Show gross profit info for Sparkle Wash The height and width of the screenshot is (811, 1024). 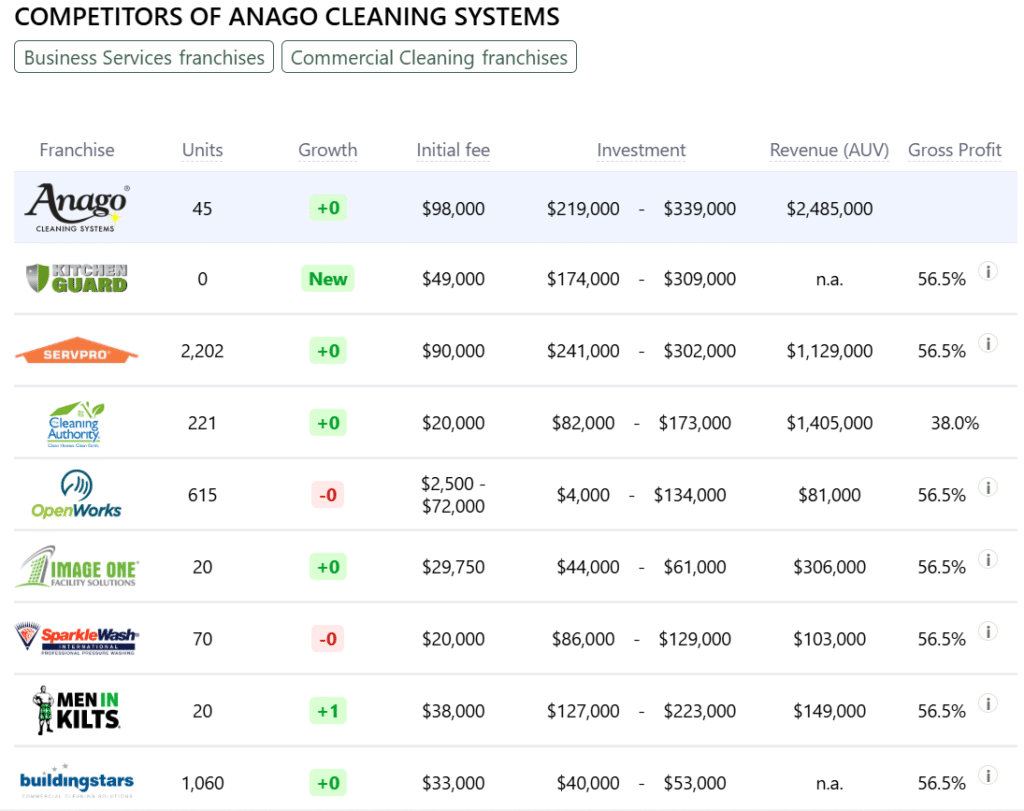tap(988, 631)
